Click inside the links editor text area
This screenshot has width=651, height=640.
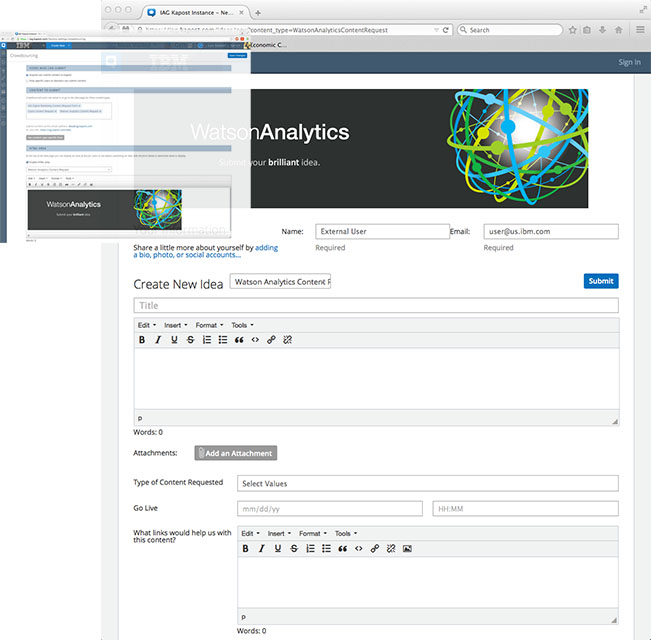pyautogui.click(x=428, y=583)
